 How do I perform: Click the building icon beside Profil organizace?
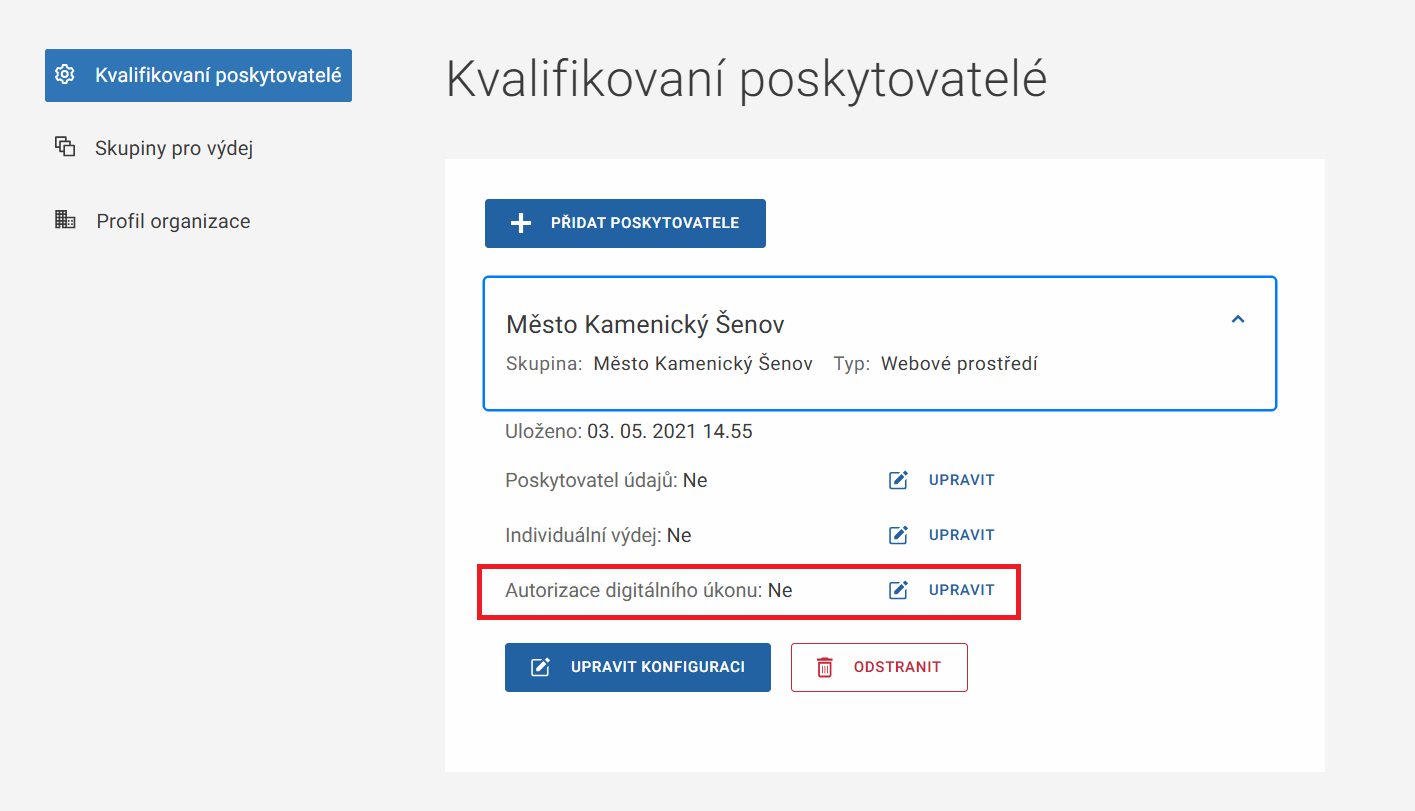[65, 220]
